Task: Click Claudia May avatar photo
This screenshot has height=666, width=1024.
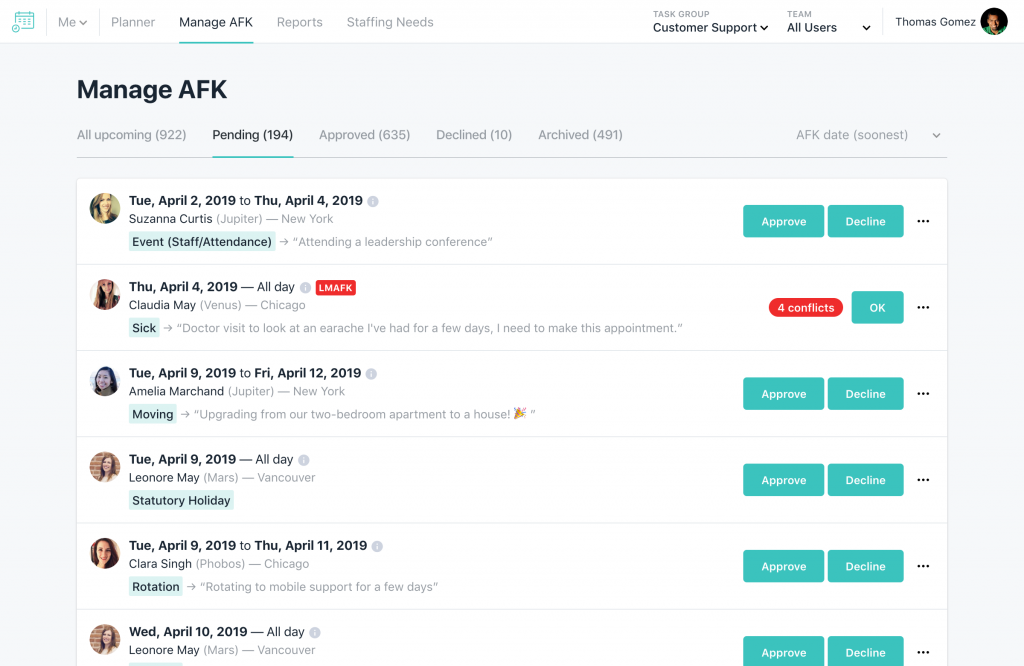Action: pyautogui.click(x=104, y=294)
